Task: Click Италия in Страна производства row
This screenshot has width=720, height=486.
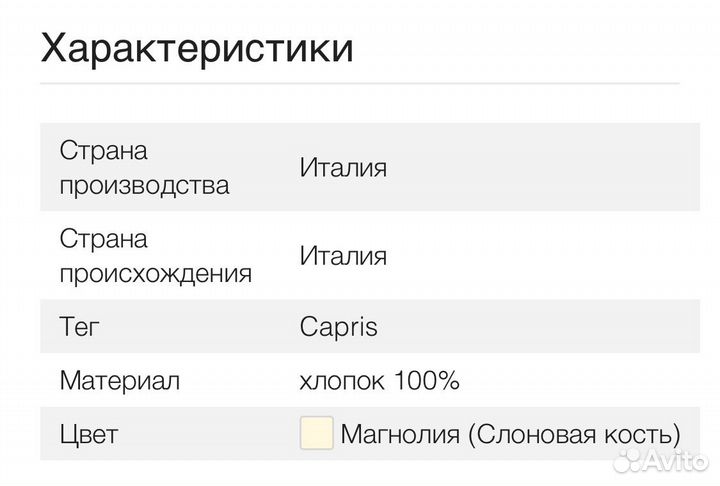Action: point(343,168)
